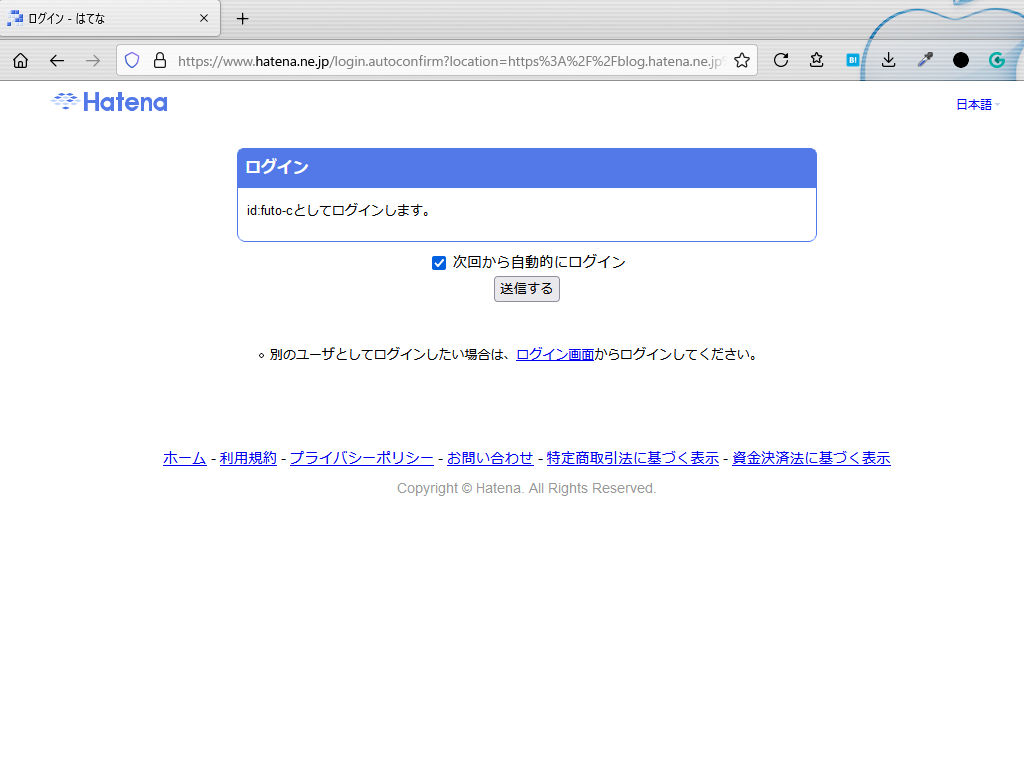Click the Hatena logo
This screenshot has height=768, width=1024.
click(110, 103)
